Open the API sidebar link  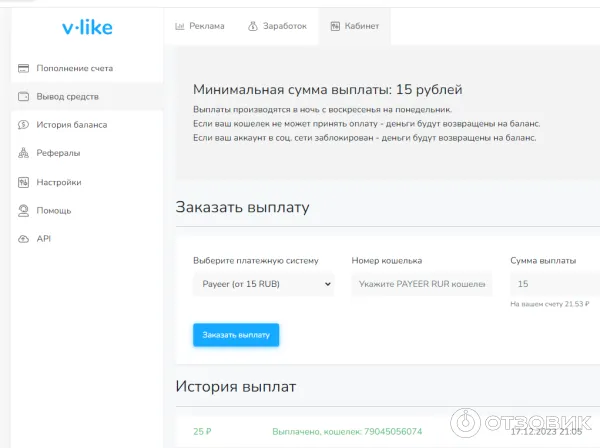[87, 239]
